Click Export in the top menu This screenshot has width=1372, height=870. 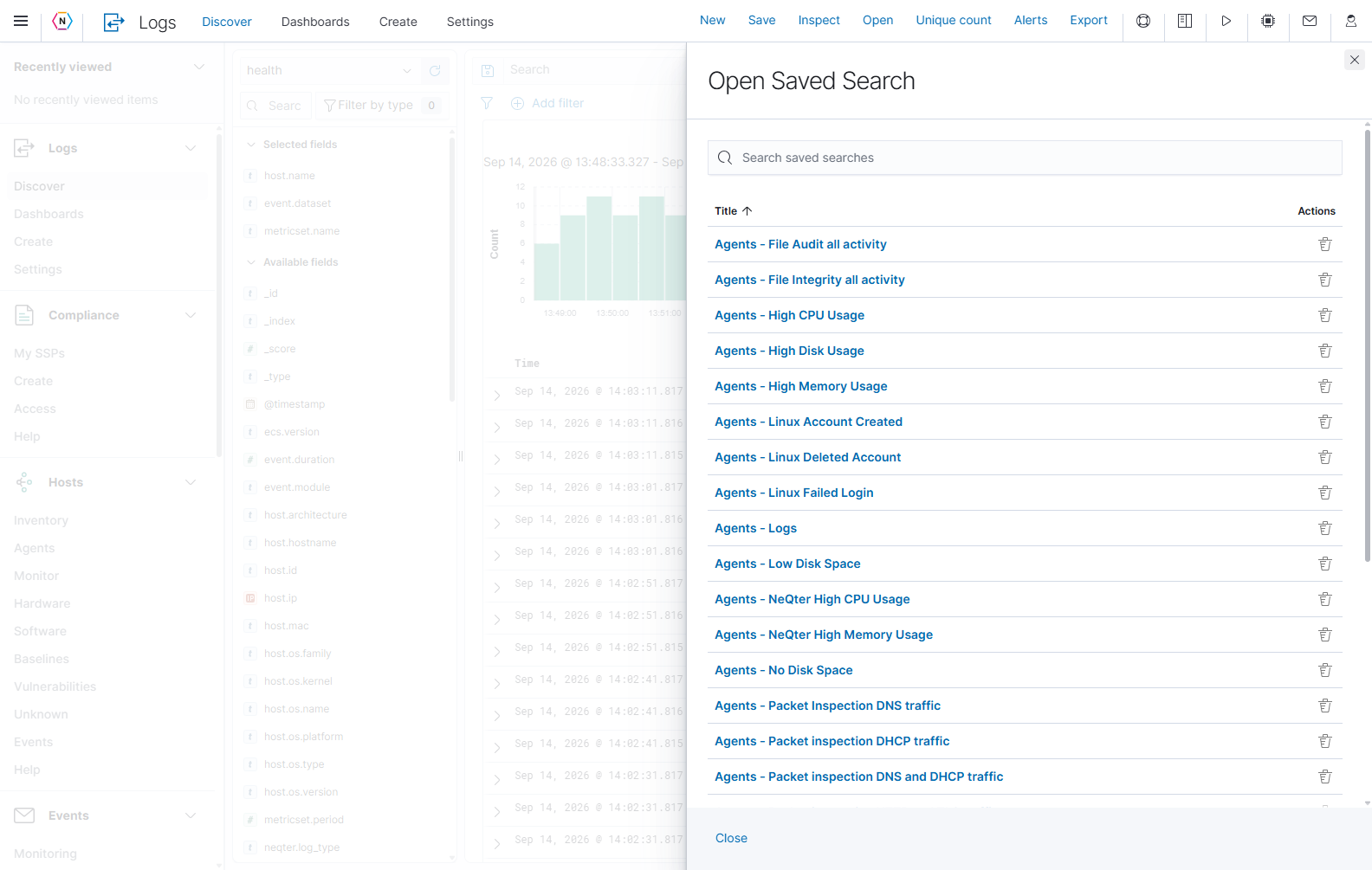tap(1089, 20)
